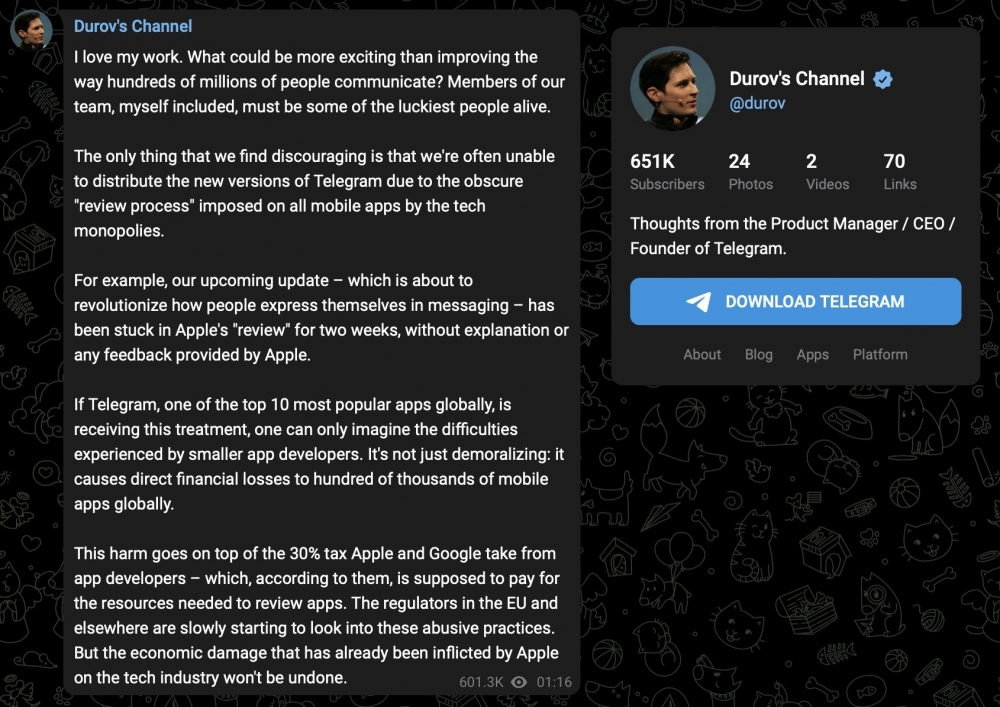Click the eye views icon on the post
The height and width of the screenshot is (707, 1000).
point(519,682)
